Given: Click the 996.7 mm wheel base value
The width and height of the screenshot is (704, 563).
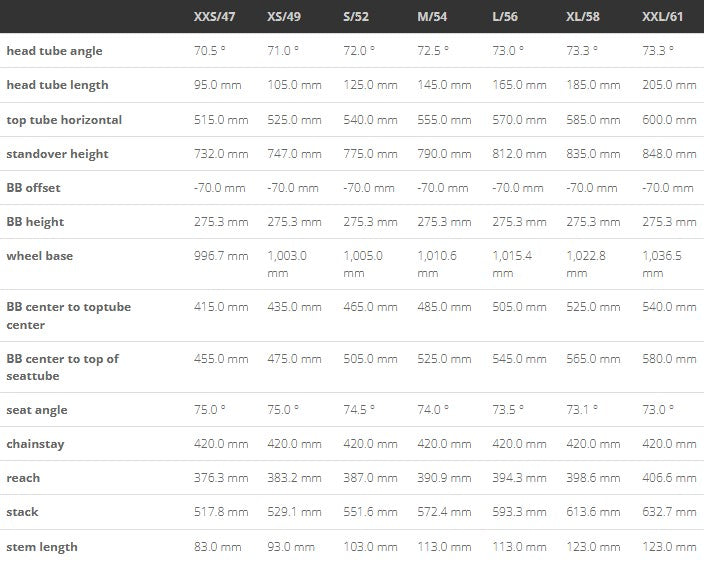Looking at the screenshot, I should click(x=221, y=256).
